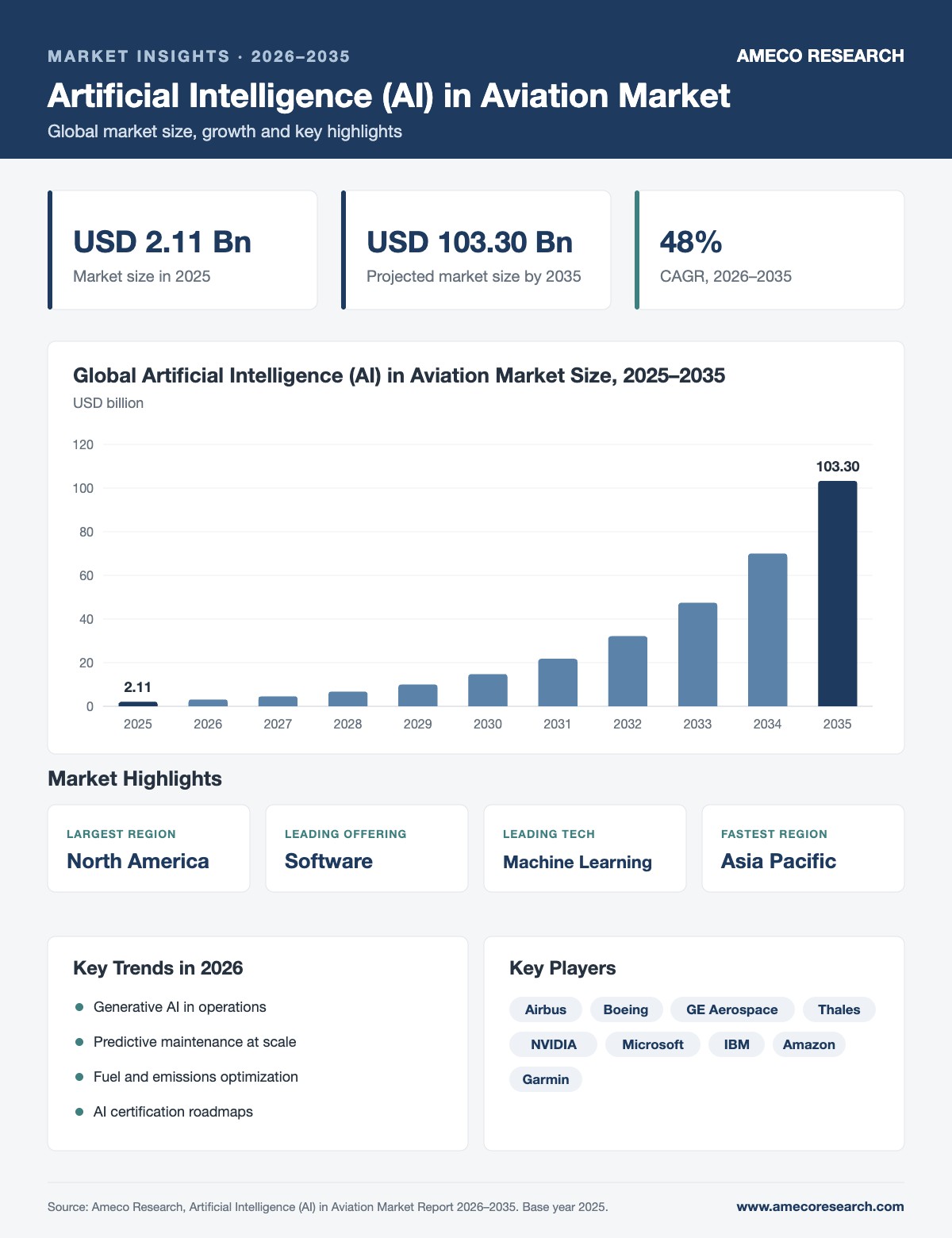Image resolution: width=952 pixels, height=1238 pixels.
Task: Click the '2035' x-axis year label
Action: 838,724
